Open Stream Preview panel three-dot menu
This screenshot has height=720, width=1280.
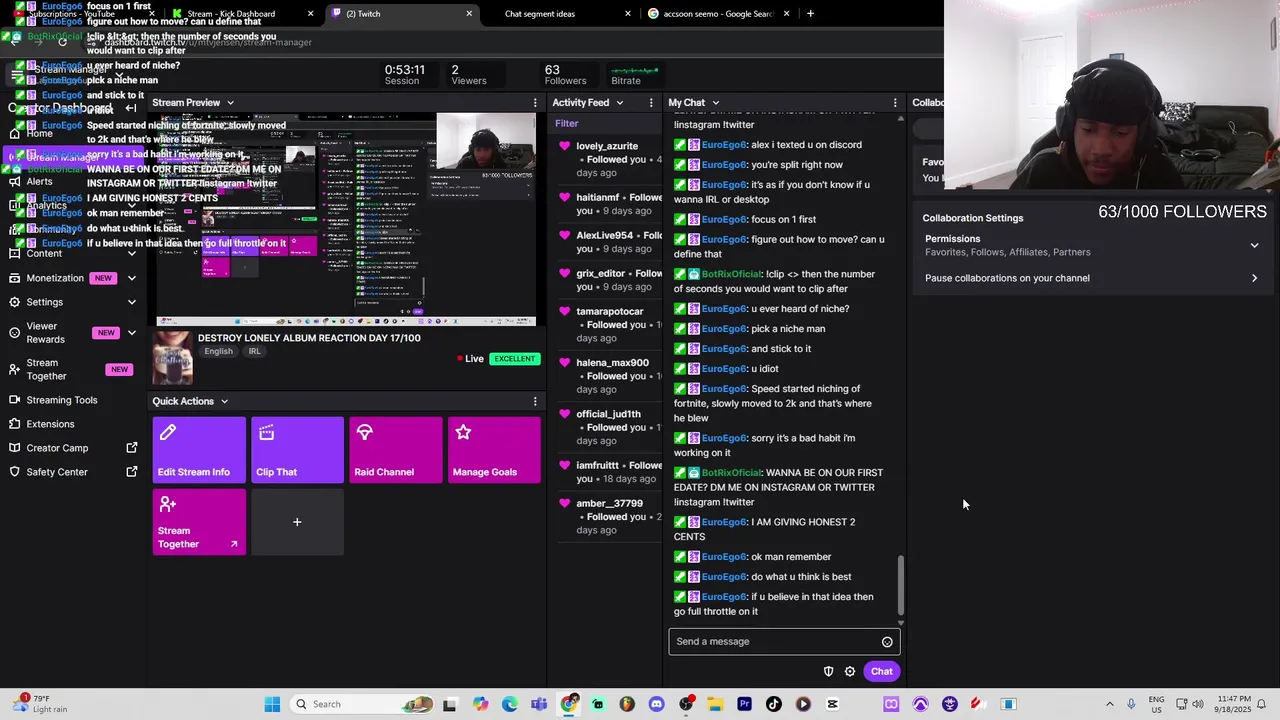tap(535, 103)
